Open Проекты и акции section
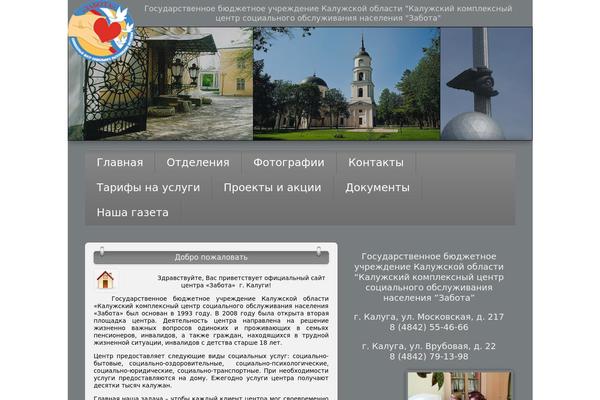600x400 pixels. coord(272,188)
